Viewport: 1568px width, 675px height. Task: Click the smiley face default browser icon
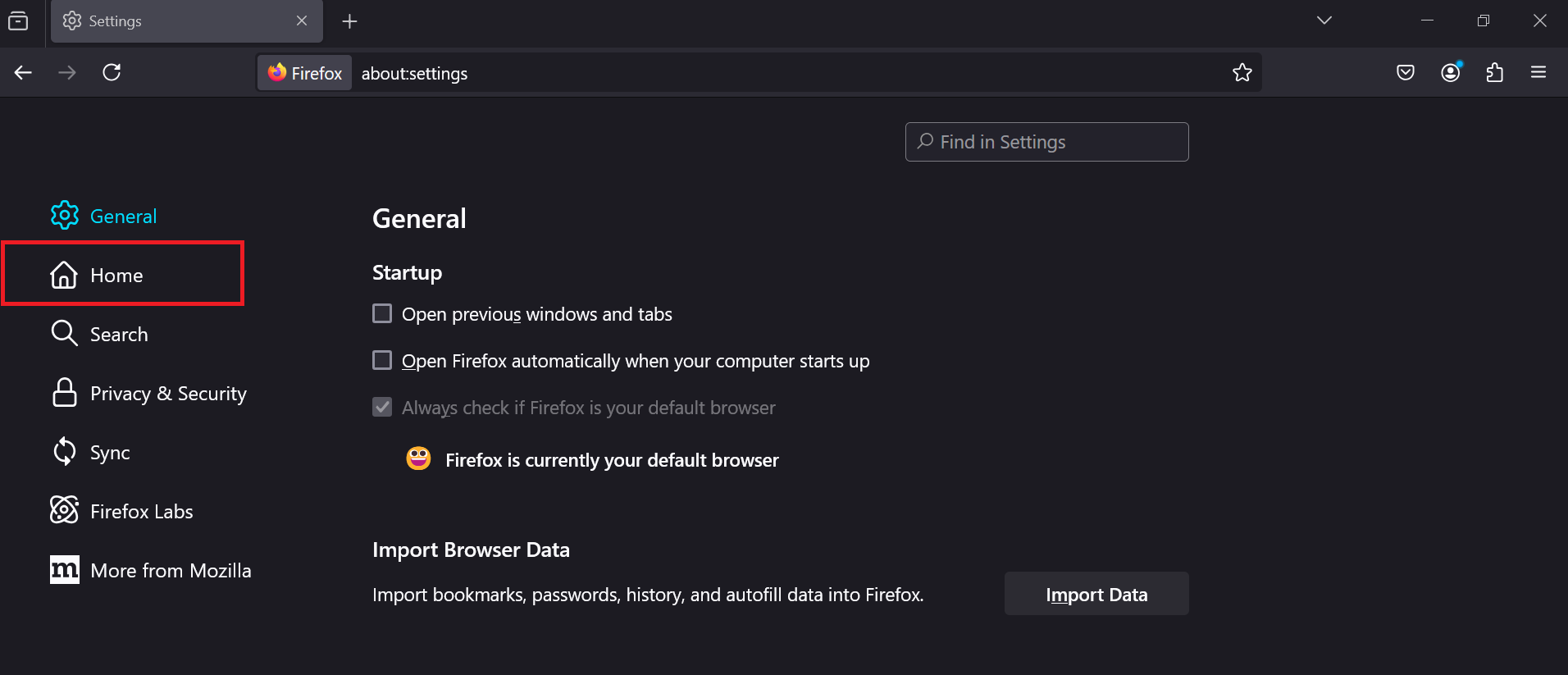tap(418, 458)
